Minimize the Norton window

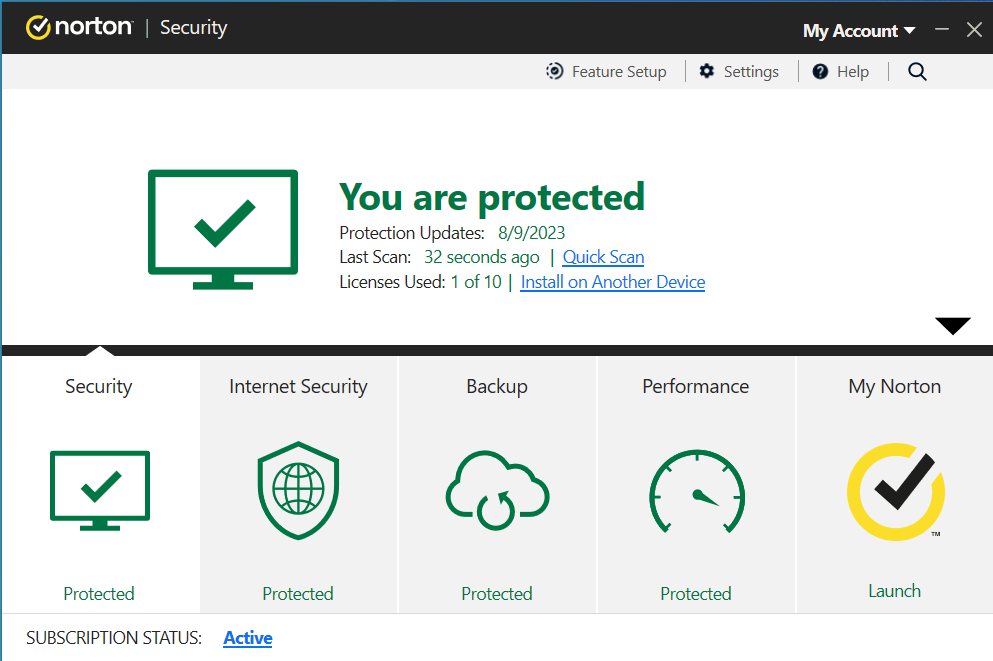pyautogui.click(x=941, y=29)
